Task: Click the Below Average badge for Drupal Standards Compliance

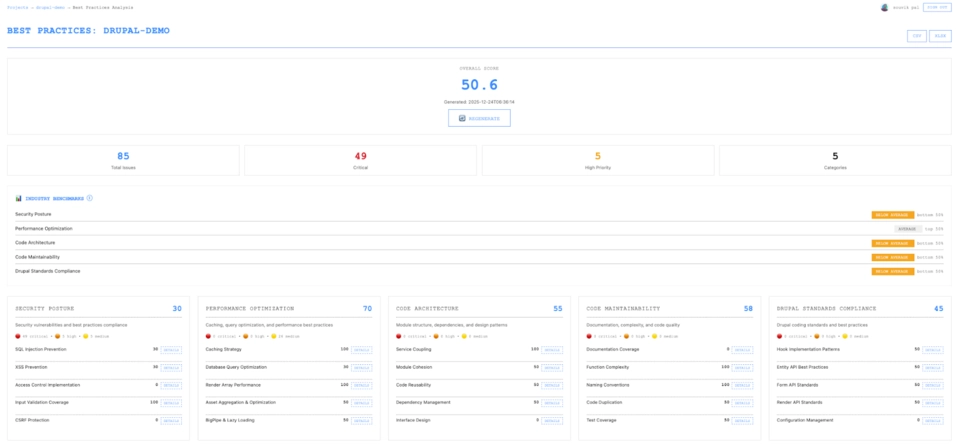Action: click(x=893, y=271)
